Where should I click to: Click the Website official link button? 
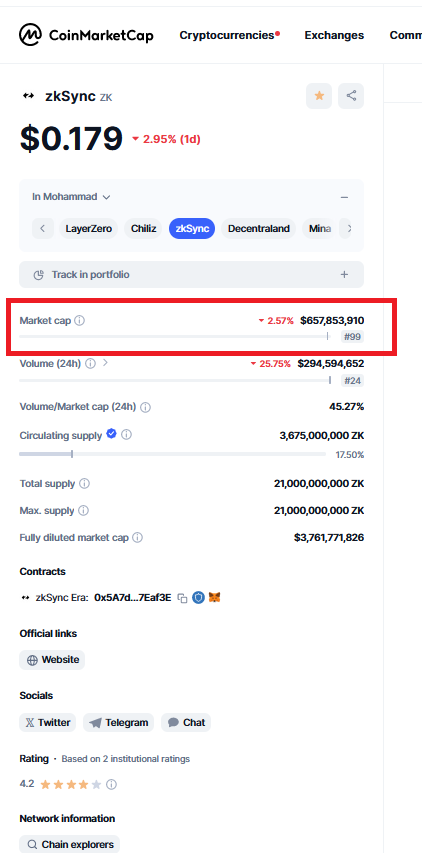(x=52, y=660)
